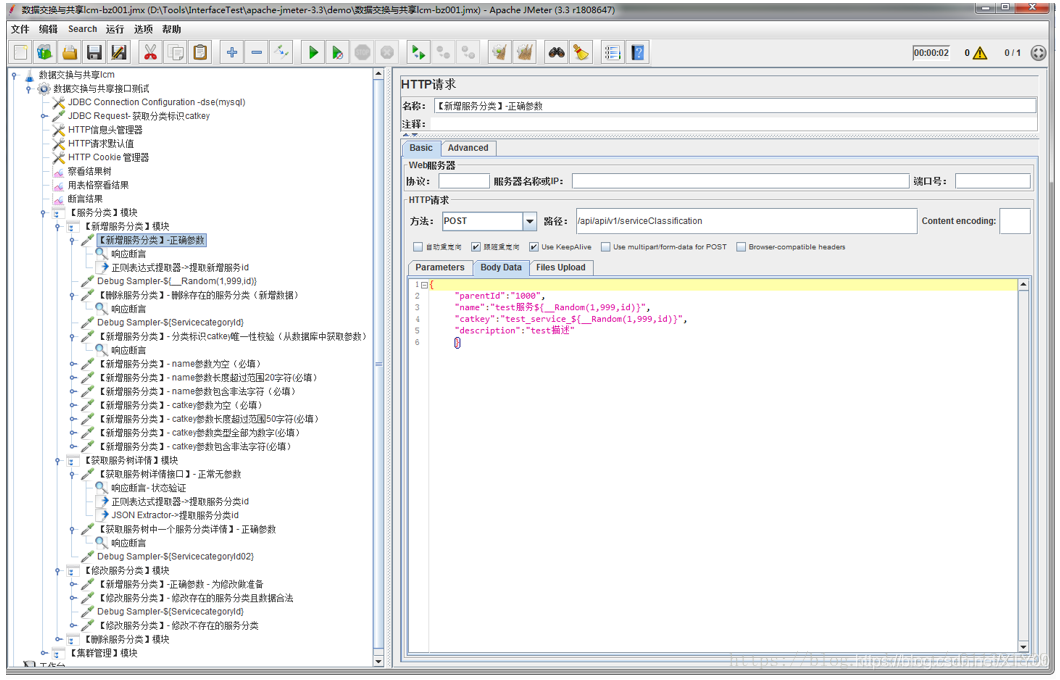Click the Remote start all icon

tap(418, 52)
